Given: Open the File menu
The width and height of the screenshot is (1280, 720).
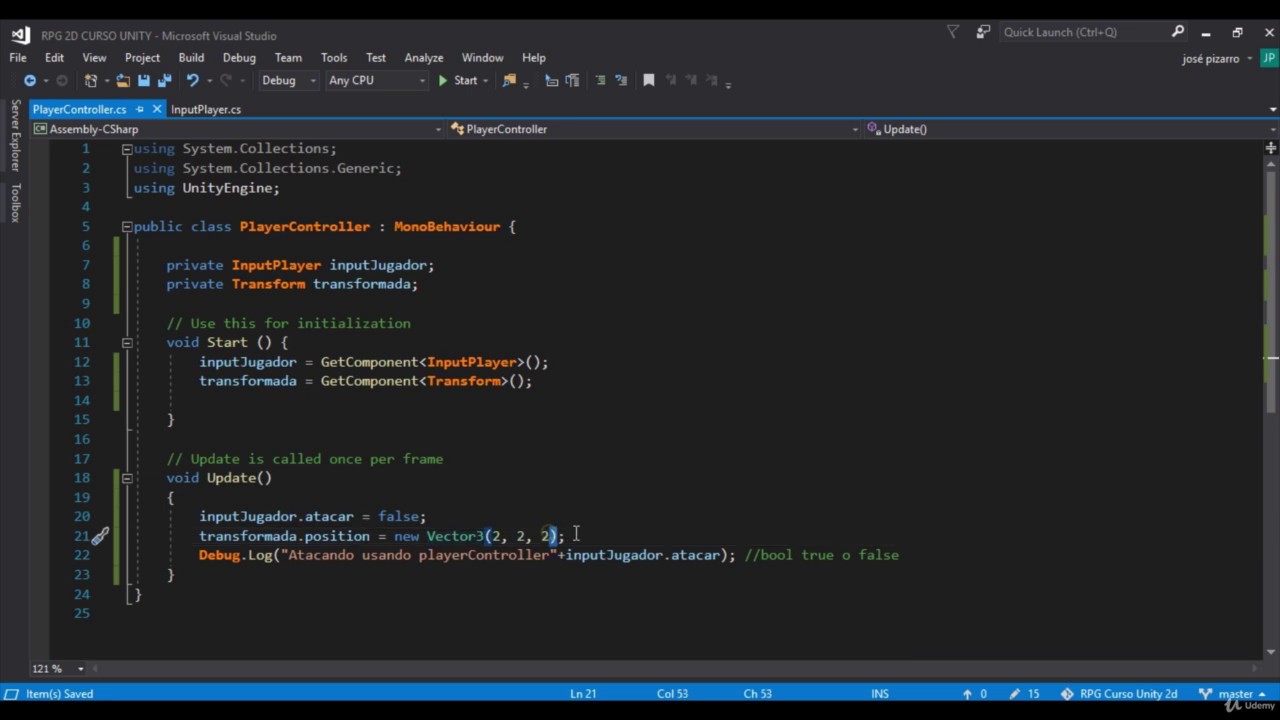Looking at the screenshot, I should click(18, 58).
